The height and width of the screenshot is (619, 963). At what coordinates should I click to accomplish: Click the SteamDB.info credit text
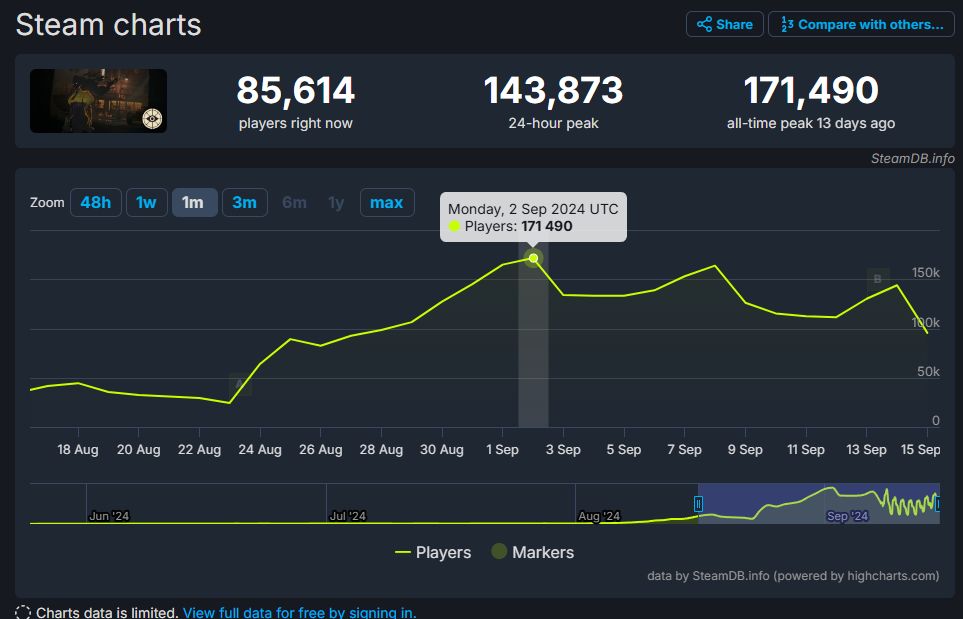click(x=913, y=158)
